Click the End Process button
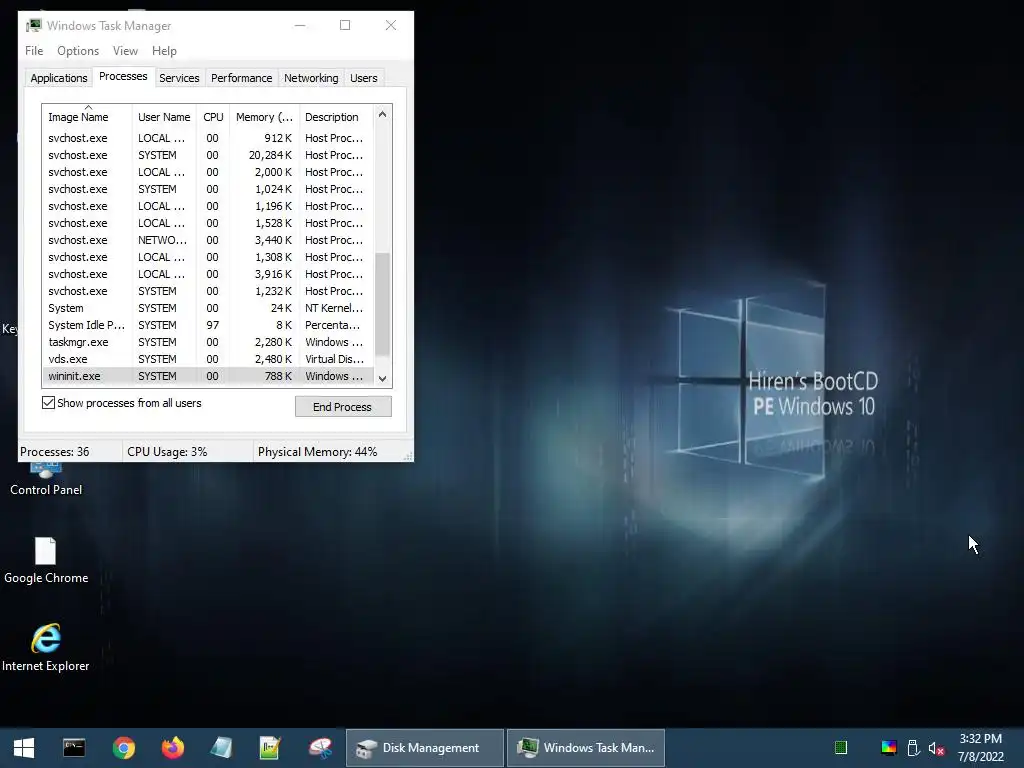Screen dimensions: 1024x768 [x=343, y=407]
